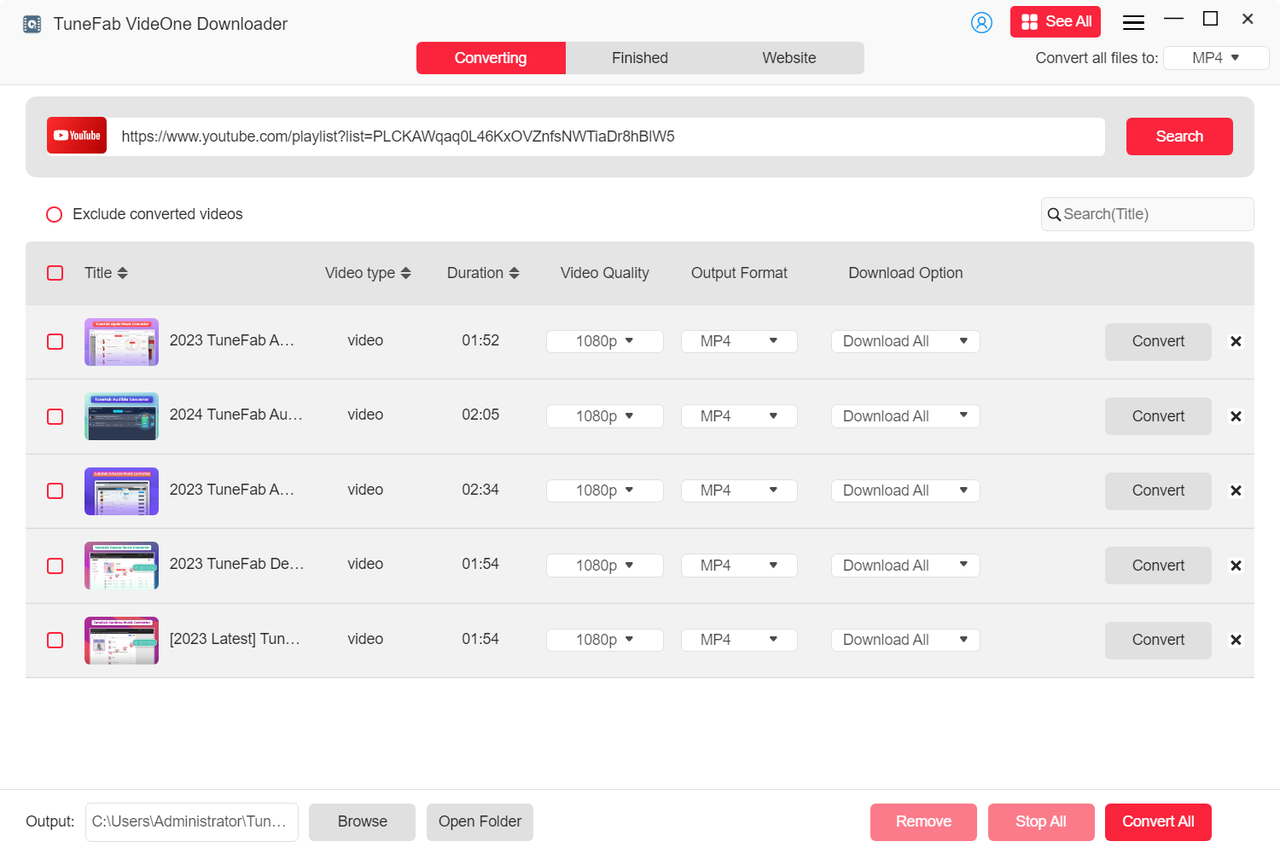This screenshot has height=853, width=1280.
Task: Click the YouTube playlist URL field
Action: coord(607,136)
